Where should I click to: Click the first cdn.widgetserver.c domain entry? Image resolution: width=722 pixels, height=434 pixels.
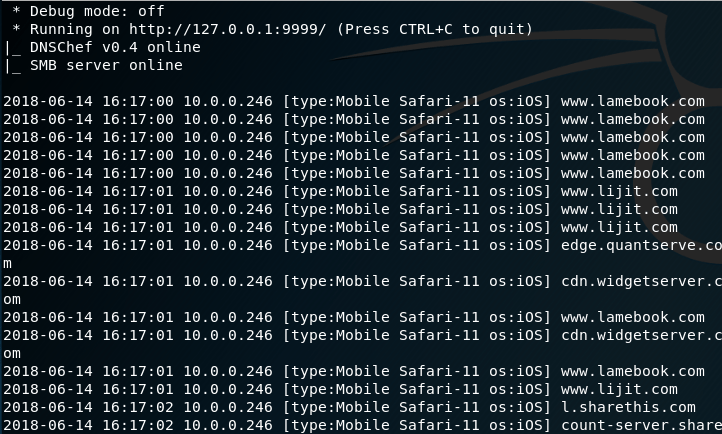pyautogui.click(x=640, y=281)
